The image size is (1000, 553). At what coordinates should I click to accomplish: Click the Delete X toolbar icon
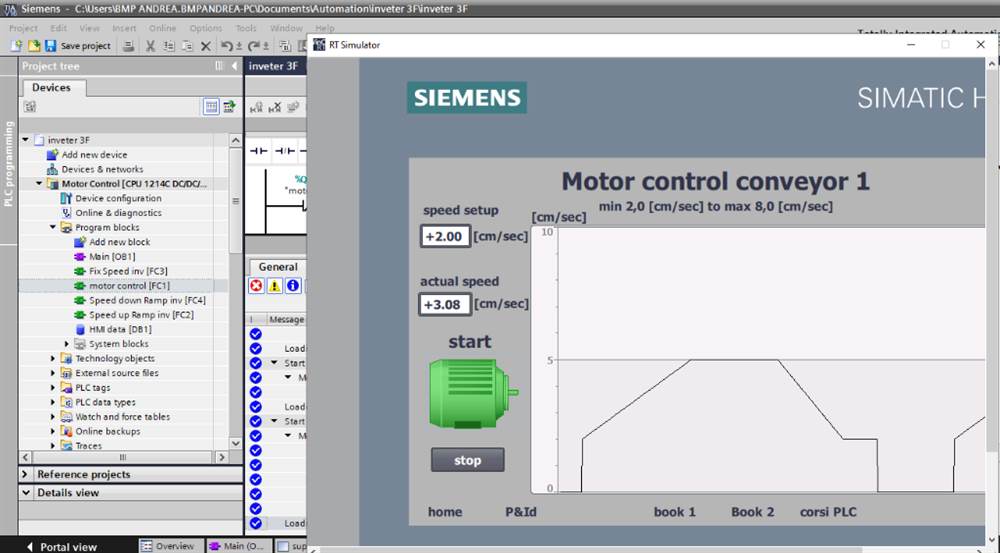point(206,46)
